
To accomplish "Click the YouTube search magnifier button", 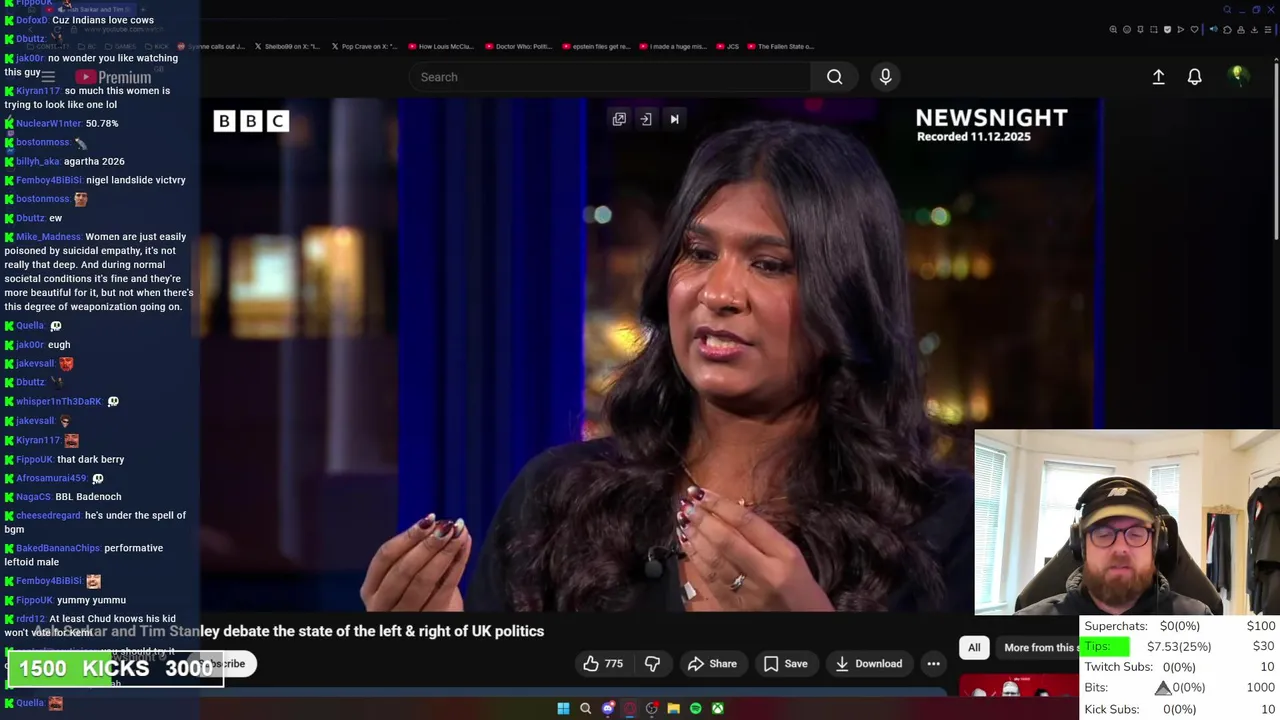I will 834,77.
